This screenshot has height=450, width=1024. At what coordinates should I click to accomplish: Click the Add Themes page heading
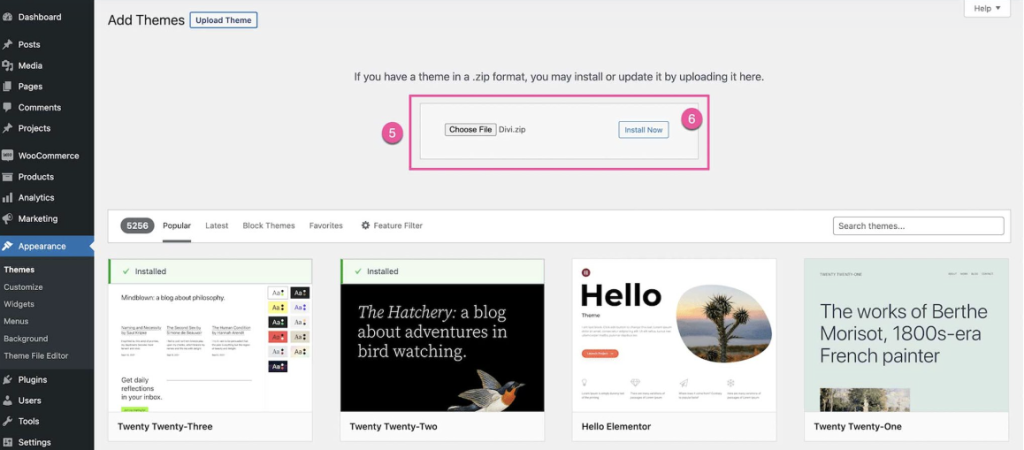point(146,20)
